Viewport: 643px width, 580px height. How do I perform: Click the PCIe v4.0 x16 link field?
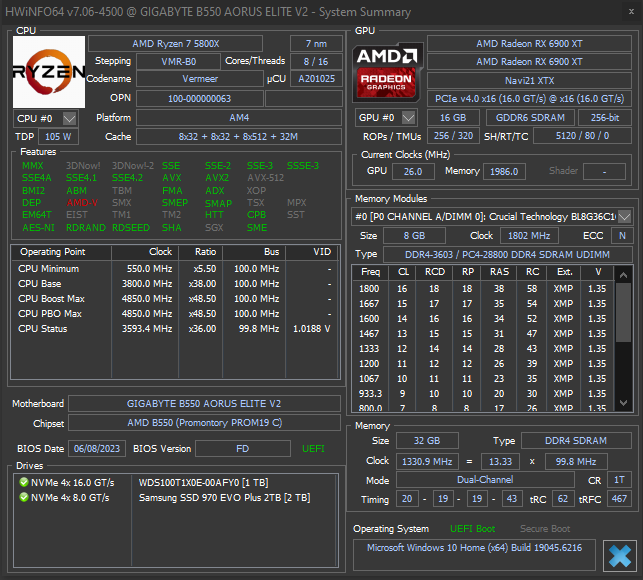click(x=529, y=99)
